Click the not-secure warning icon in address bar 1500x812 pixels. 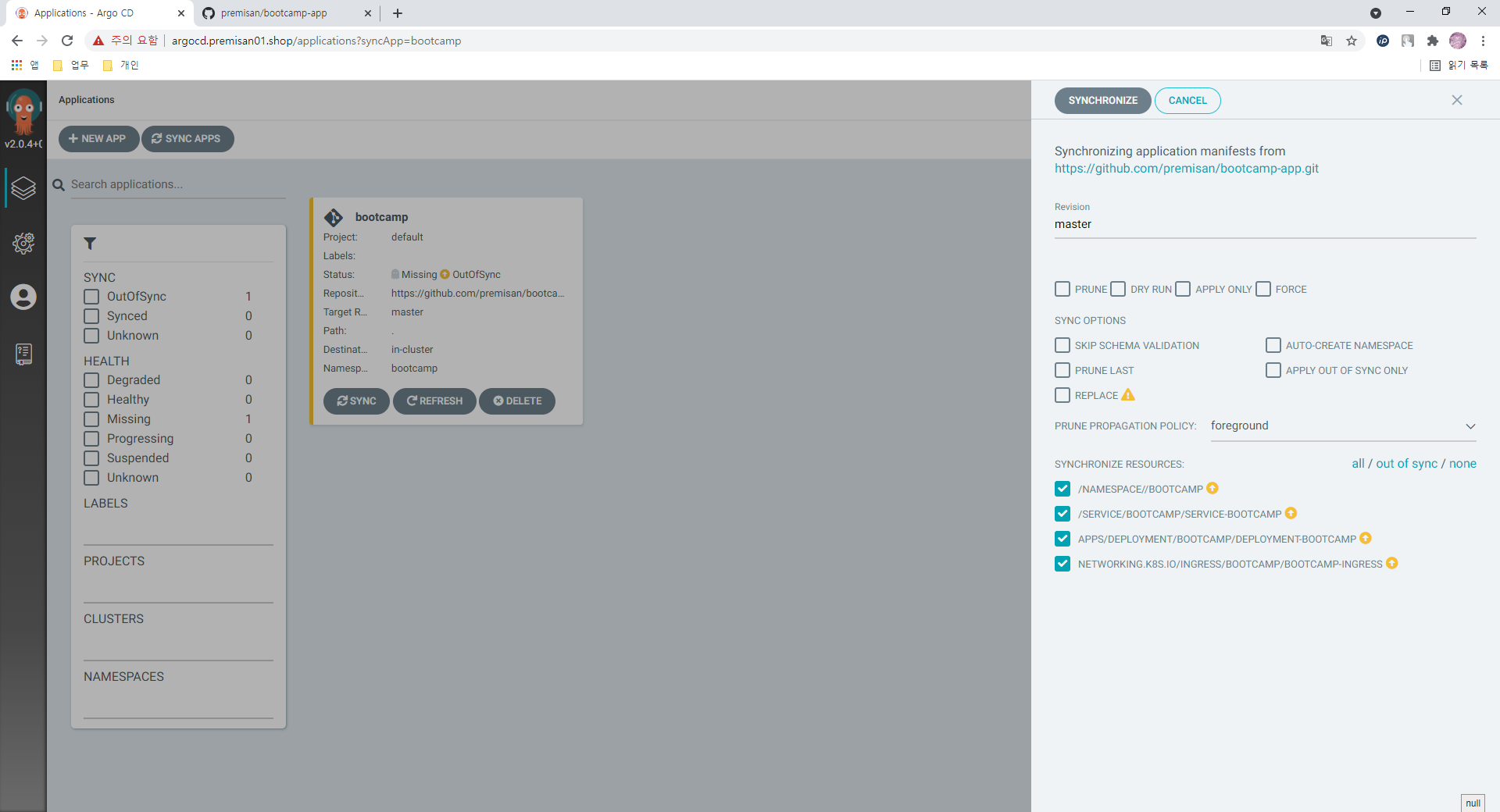click(98, 41)
